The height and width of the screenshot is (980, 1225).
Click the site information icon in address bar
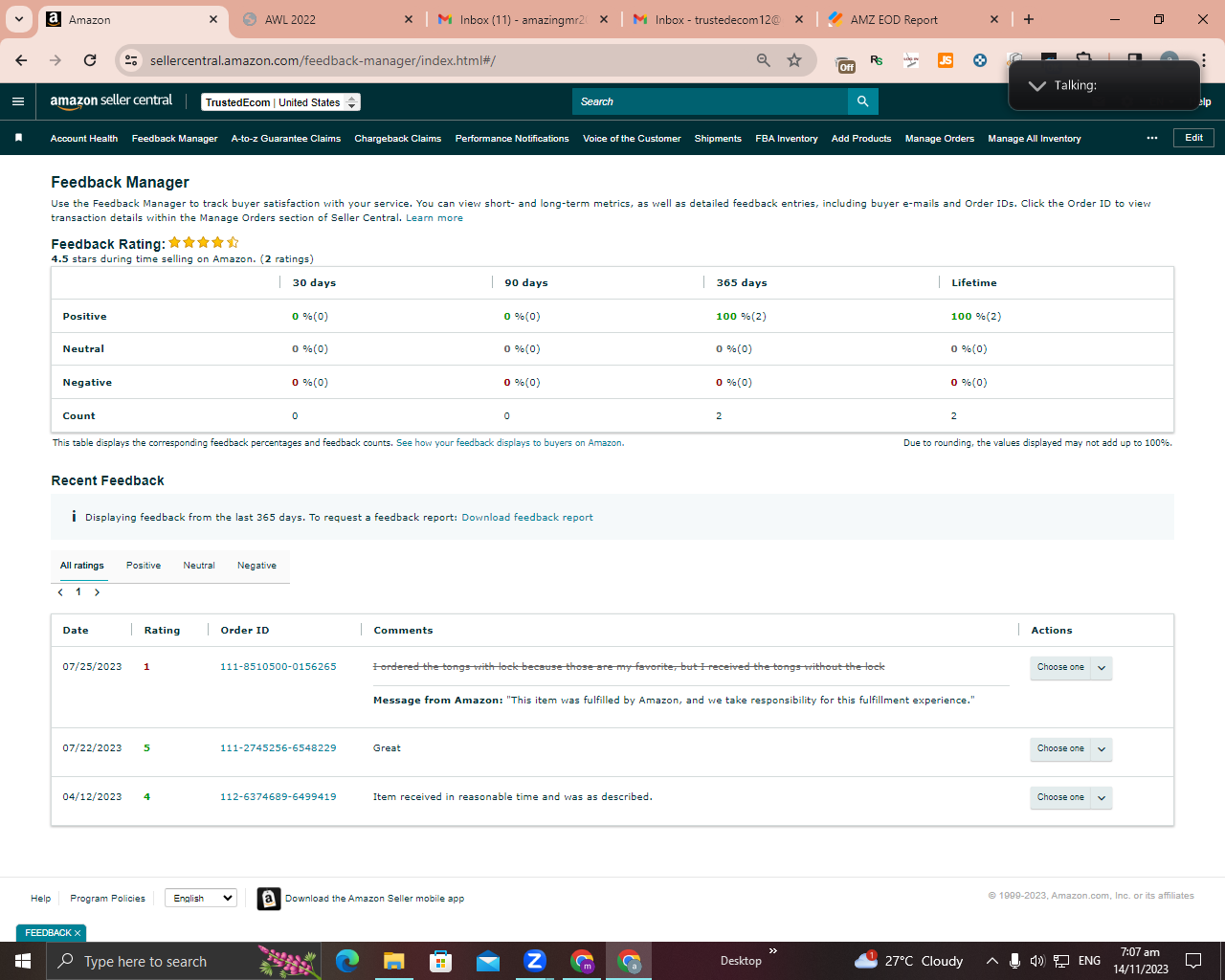[131, 60]
